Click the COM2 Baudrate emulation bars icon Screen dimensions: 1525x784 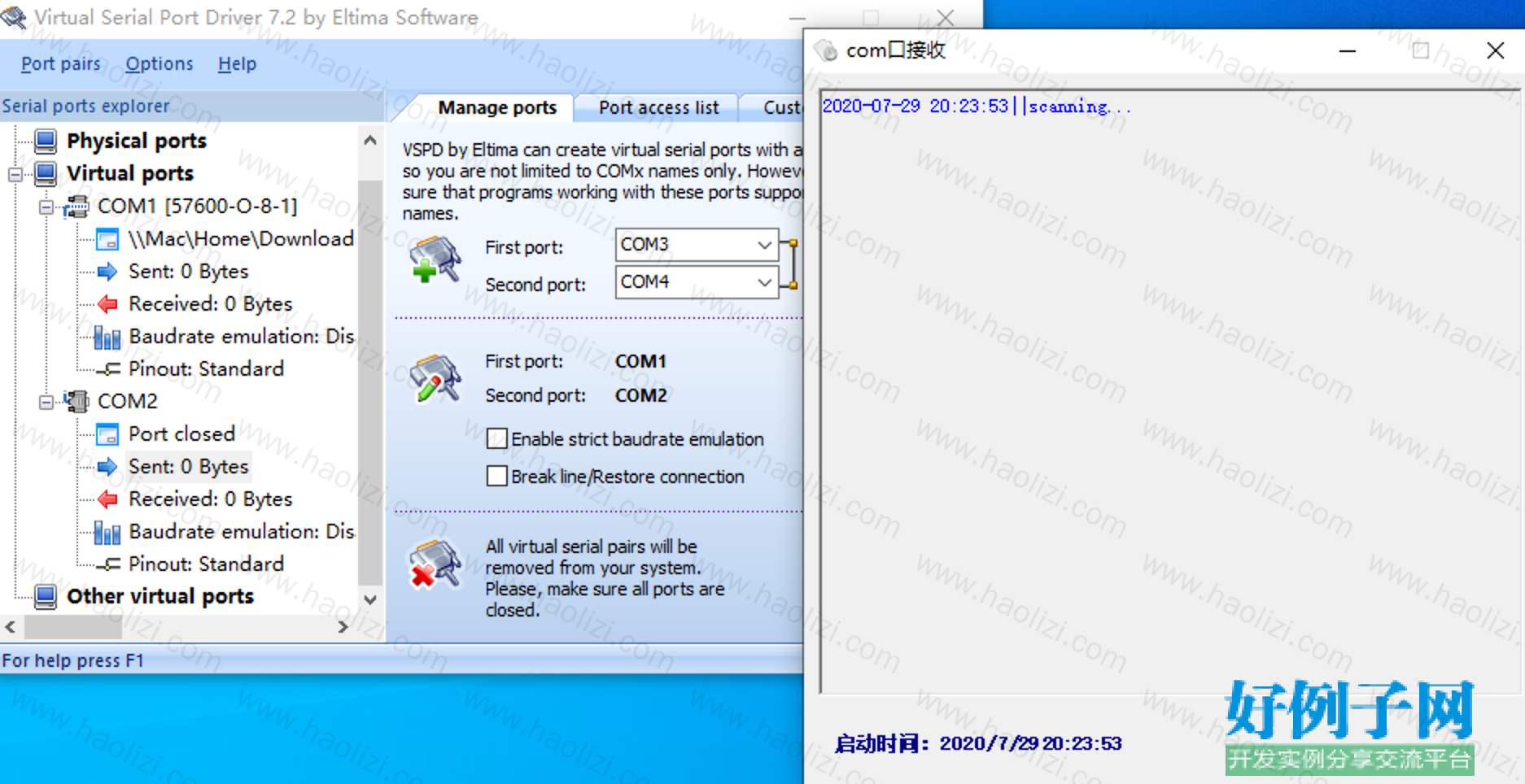point(107,532)
